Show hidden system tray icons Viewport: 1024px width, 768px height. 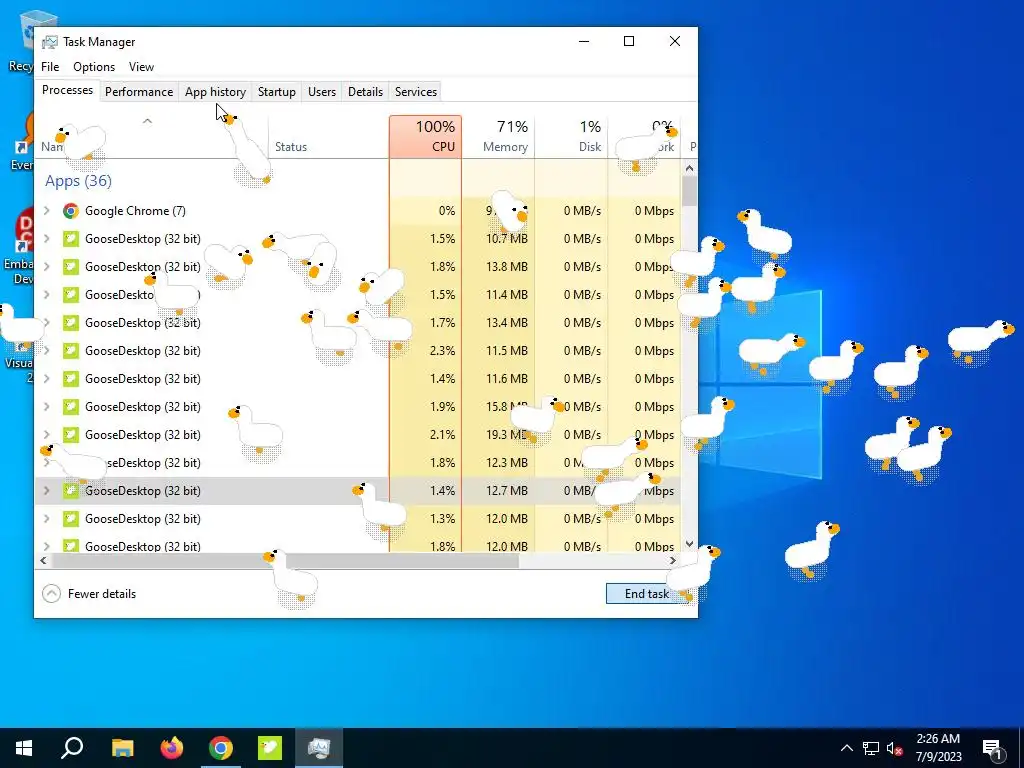846,748
